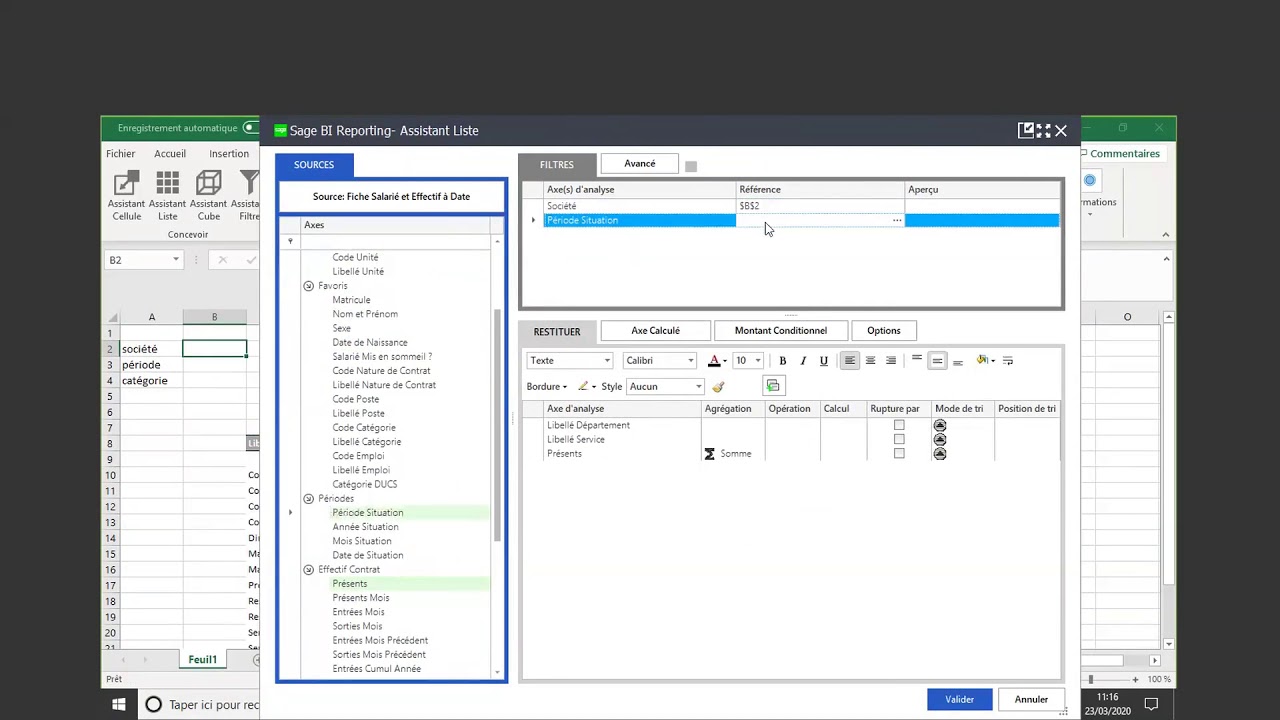Toggle Enregistrement automatique switch in Excel
1280x720 pixels.
(x=251, y=128)
